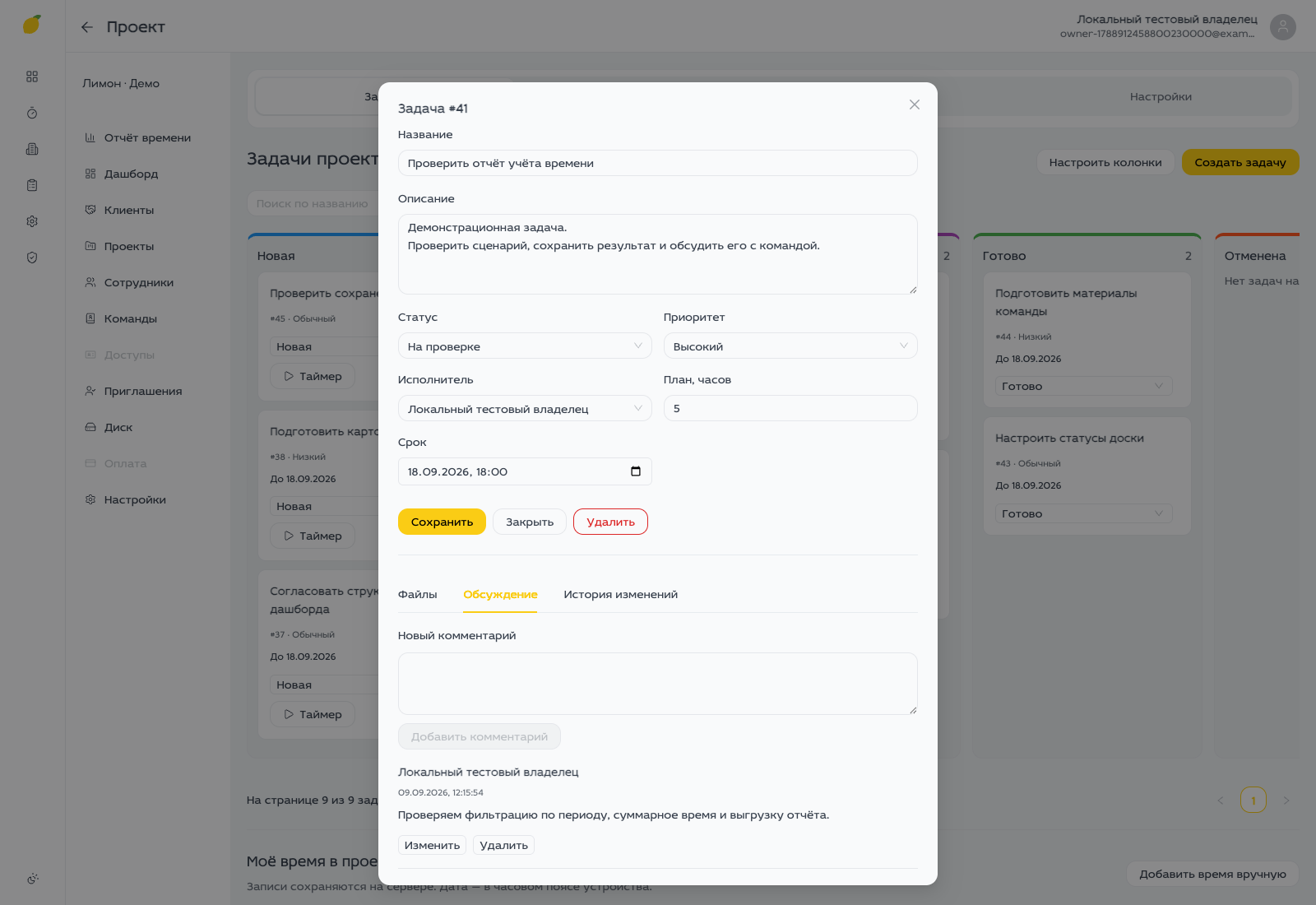Open Дашборд in sidebar
1316x905 pixels.
(122, 174)
